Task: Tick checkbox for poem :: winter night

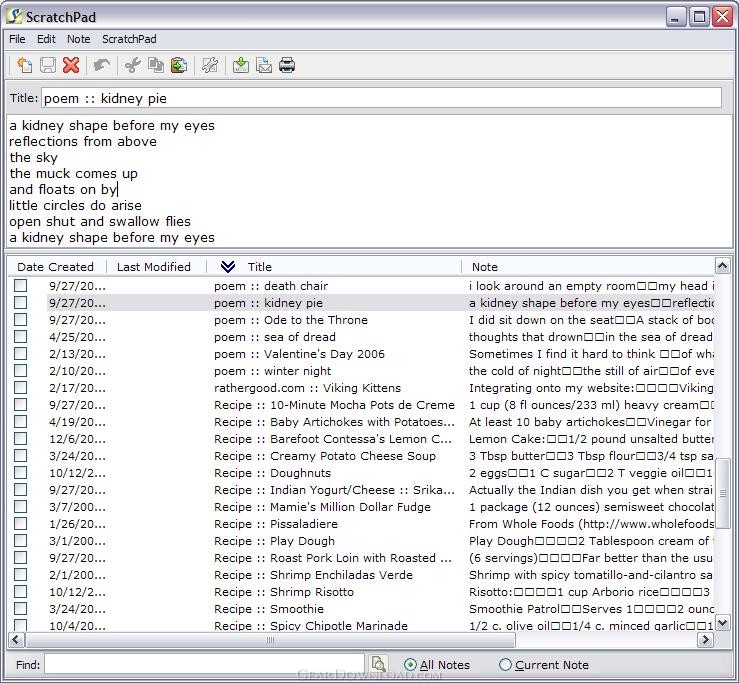Action: coord(20,370)
